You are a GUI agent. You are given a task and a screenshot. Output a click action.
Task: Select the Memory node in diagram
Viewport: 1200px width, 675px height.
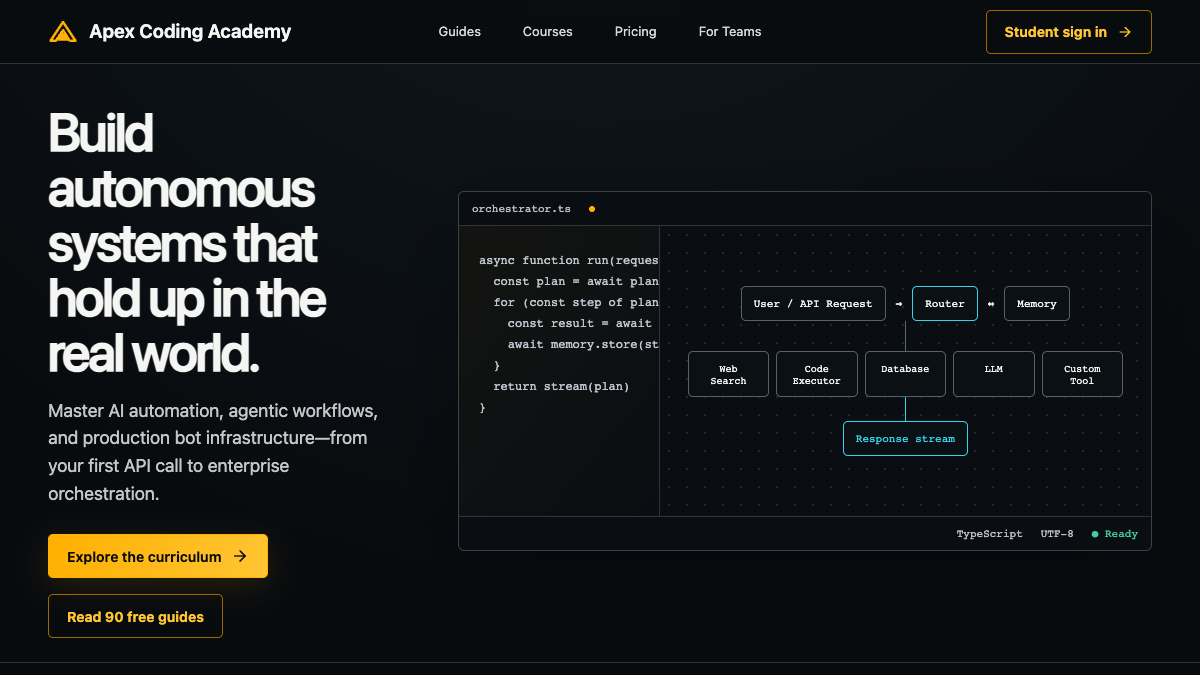pyautogui.click(x=1037, y=304)
